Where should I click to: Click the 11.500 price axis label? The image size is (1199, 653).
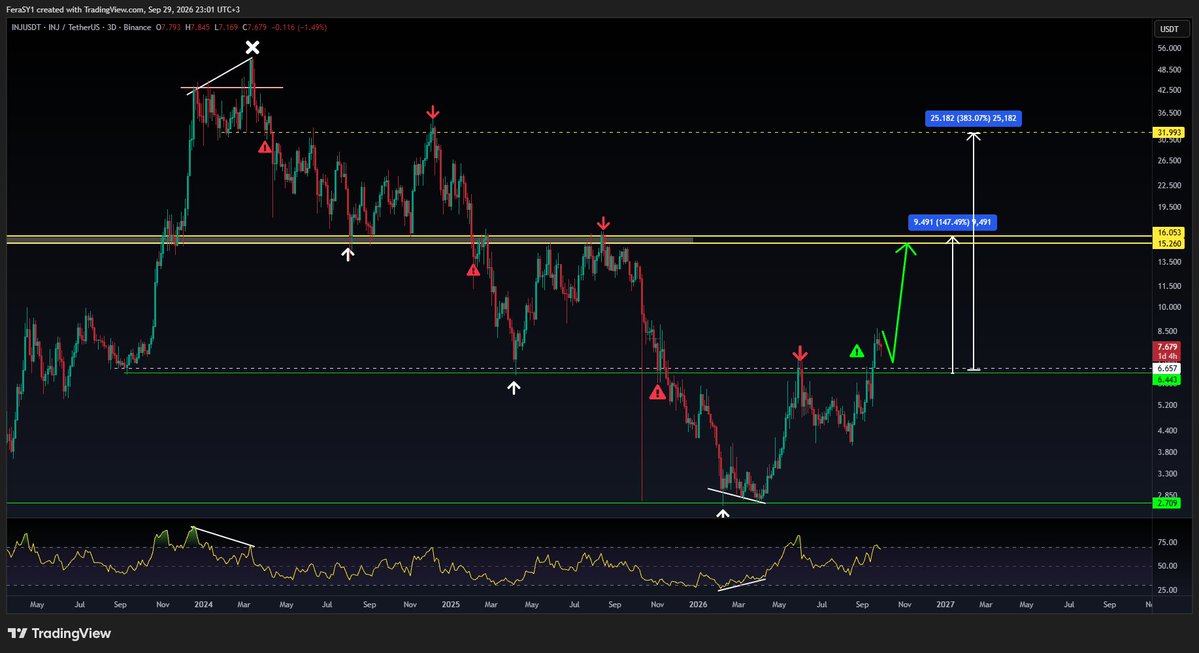click(x=1169, y=286)
